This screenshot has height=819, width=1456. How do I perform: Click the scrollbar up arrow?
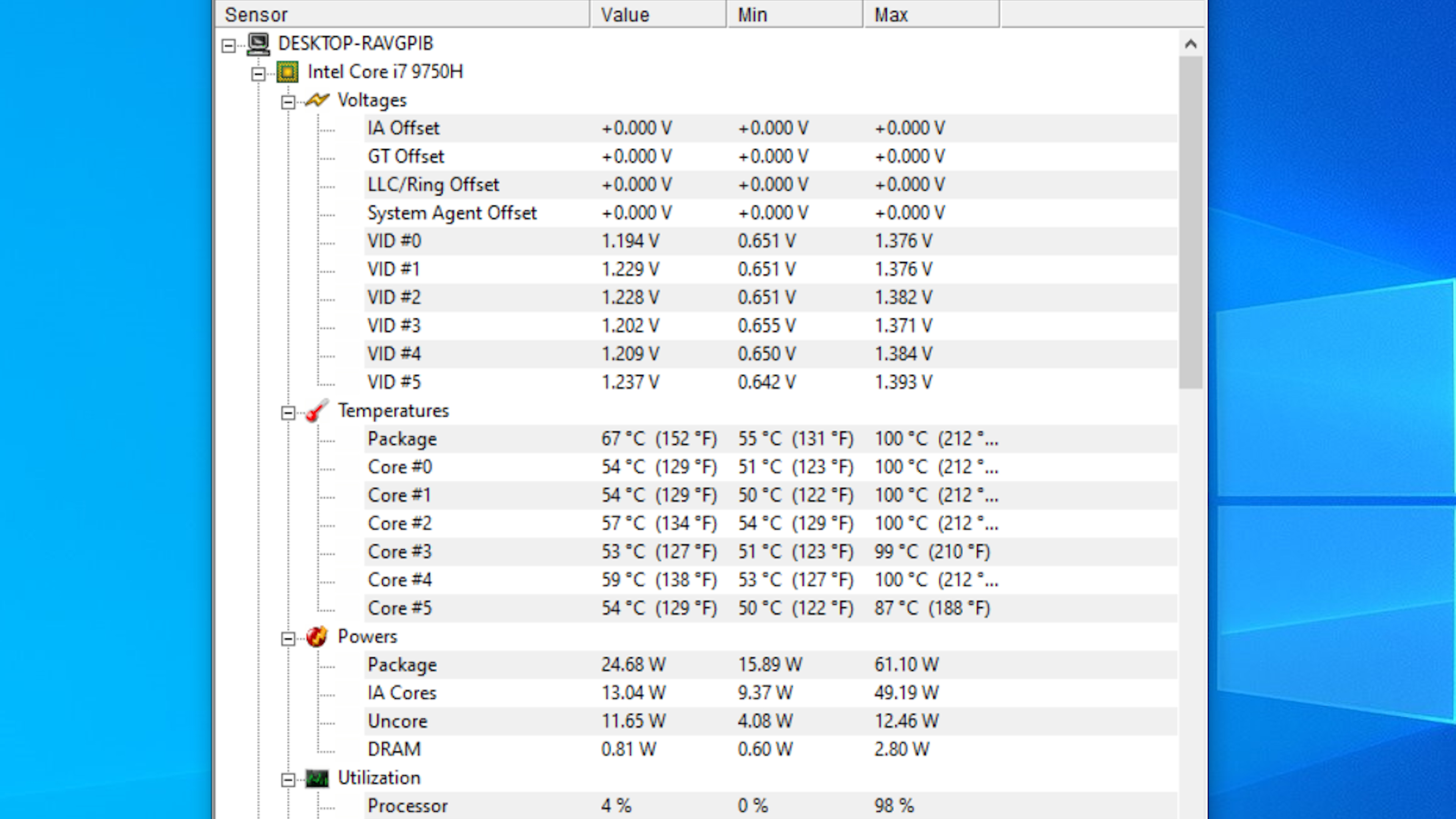point(1191,44)
